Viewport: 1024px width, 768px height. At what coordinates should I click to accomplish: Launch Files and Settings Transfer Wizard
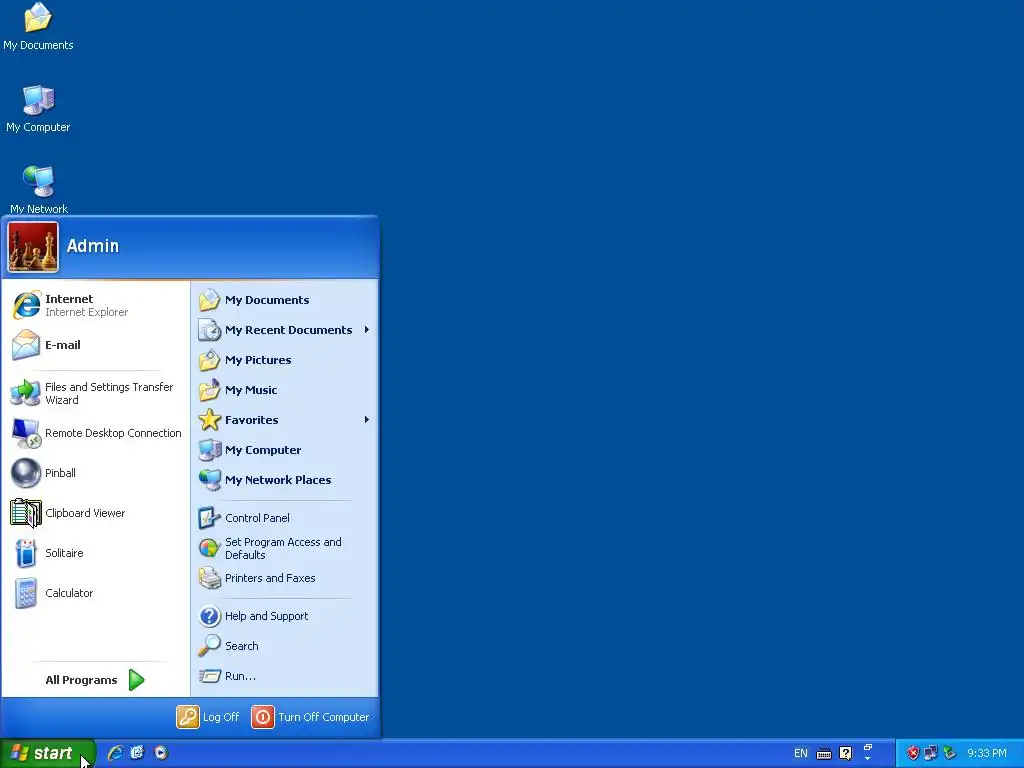(x=95, y=393)
